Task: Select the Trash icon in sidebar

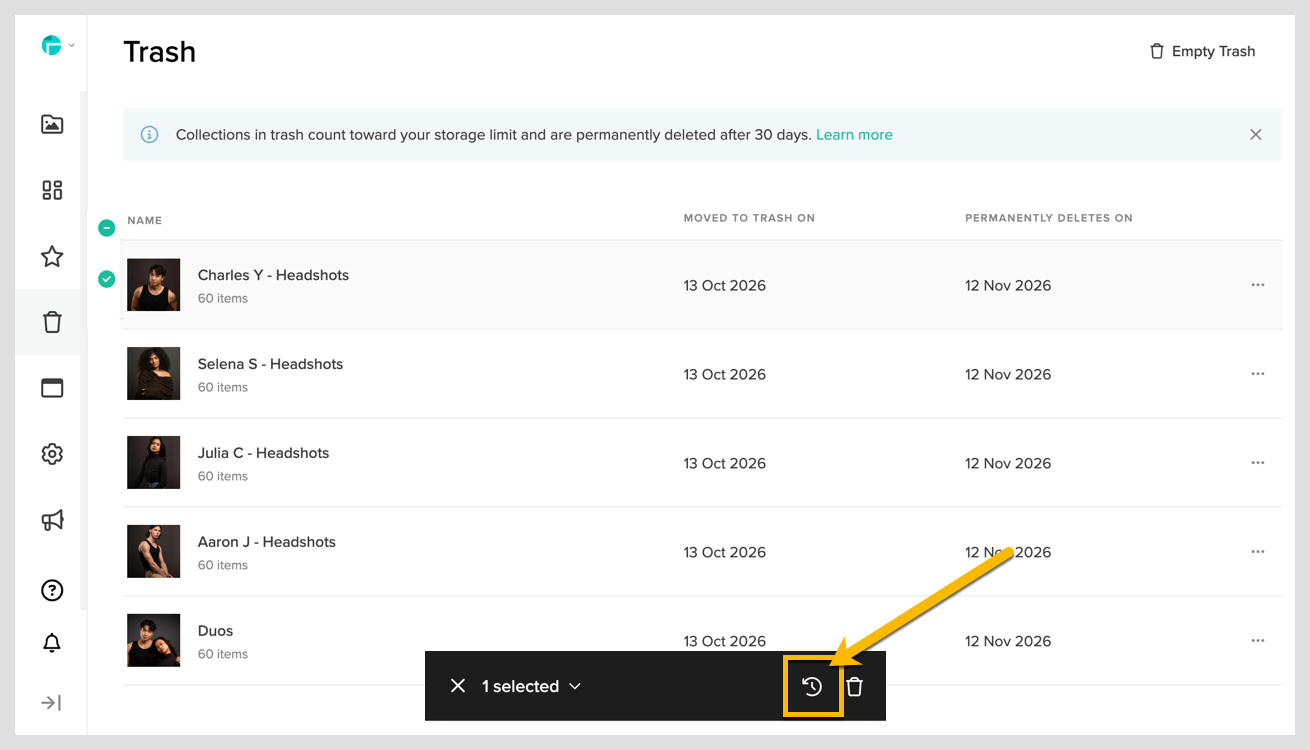Action: click(x=52, y=322)
